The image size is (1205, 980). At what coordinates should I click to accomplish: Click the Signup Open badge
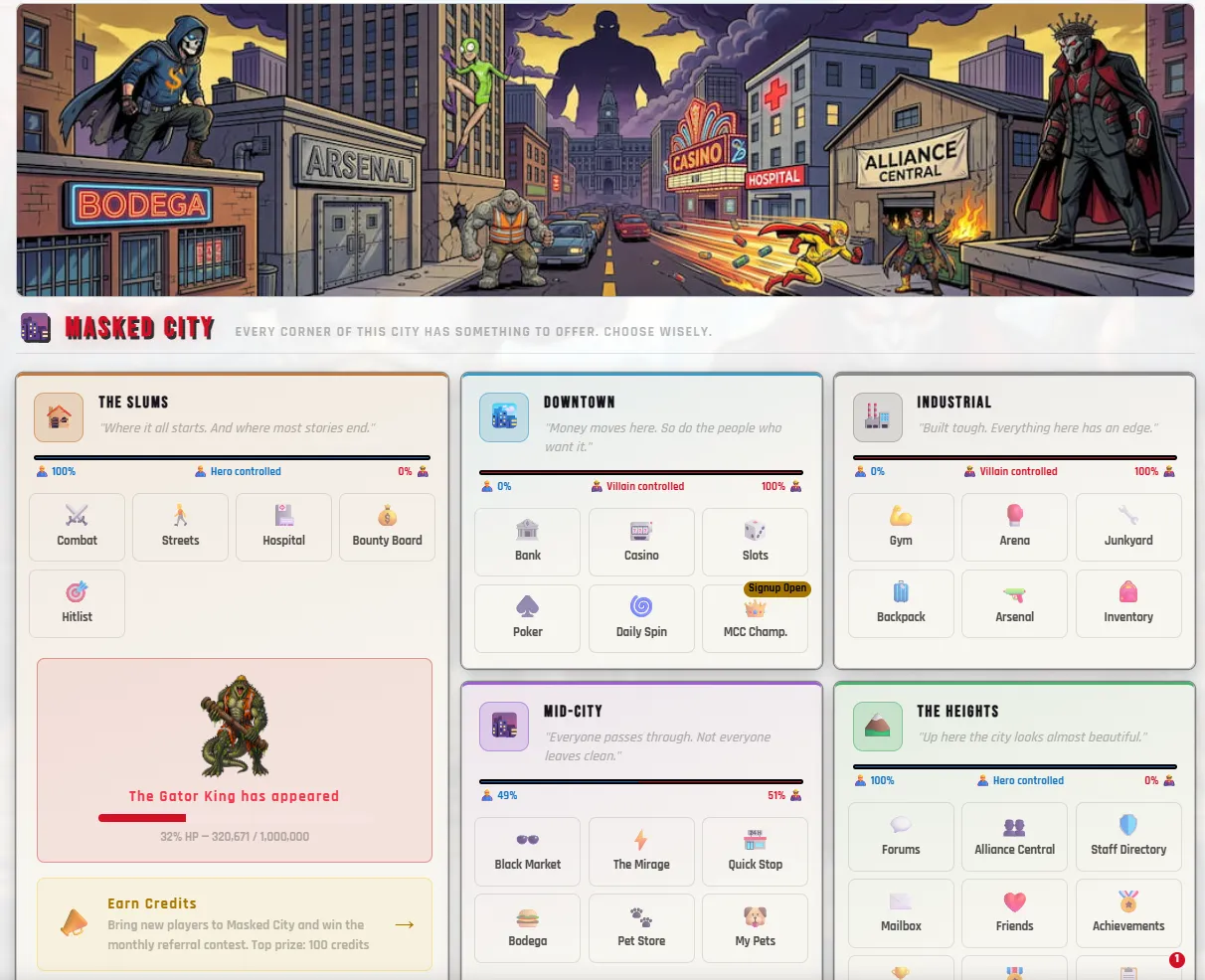click(777, 588)
